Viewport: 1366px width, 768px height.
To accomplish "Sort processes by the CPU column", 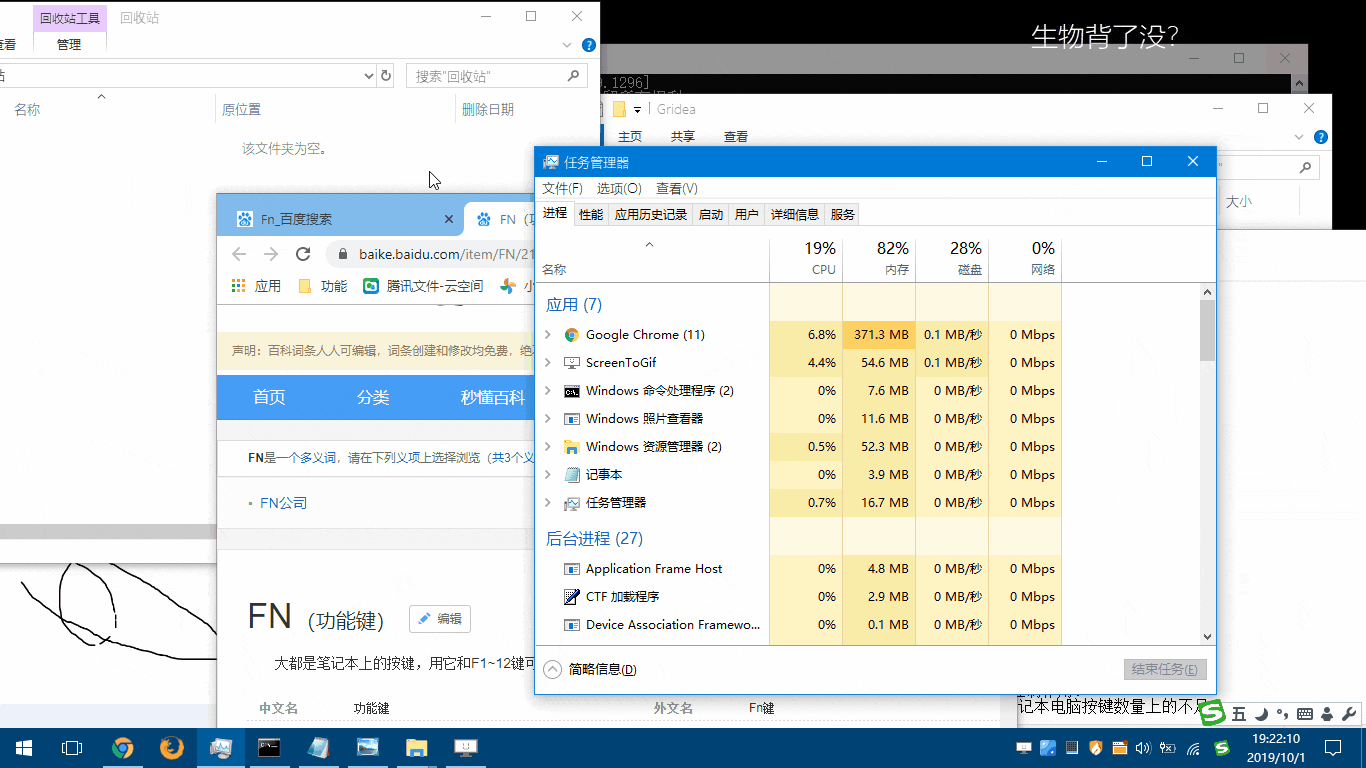I will point(806,258).
